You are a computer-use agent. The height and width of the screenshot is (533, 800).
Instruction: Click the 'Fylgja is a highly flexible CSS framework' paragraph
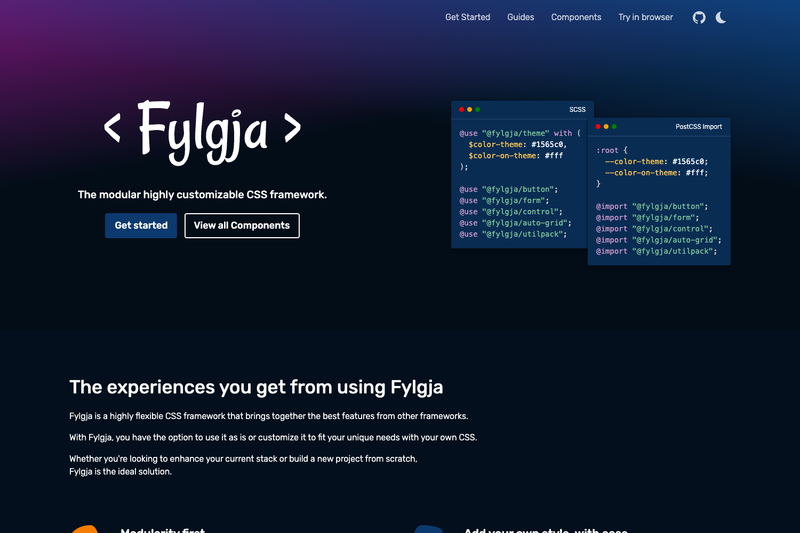point(268,416)
